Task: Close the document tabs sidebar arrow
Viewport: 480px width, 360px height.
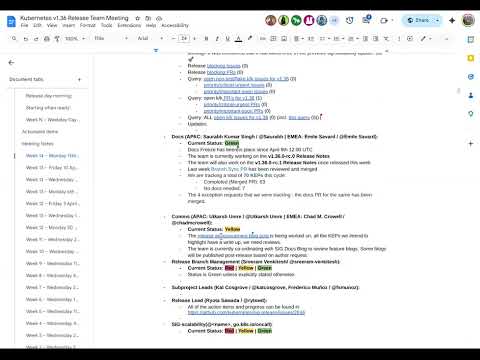Action: [11, 63]
